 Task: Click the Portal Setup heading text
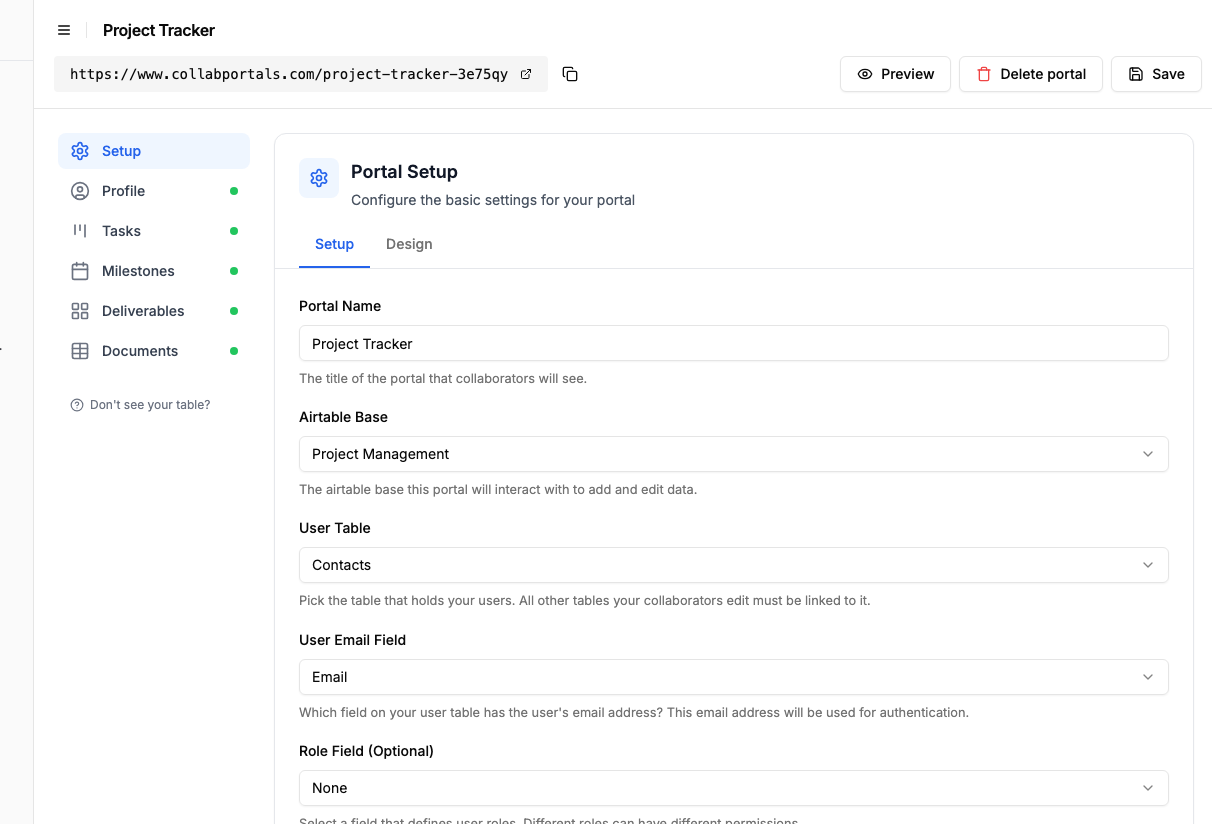point(404,172)
